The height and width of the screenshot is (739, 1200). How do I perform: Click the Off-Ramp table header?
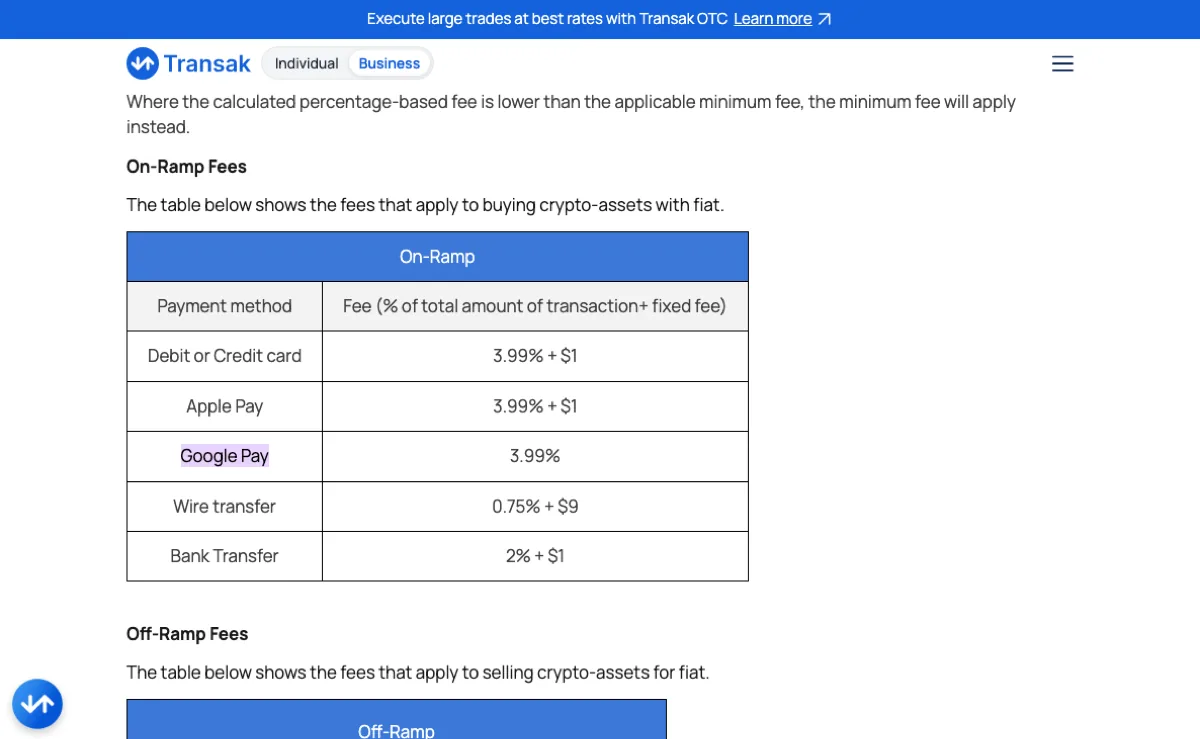(396, 720)
